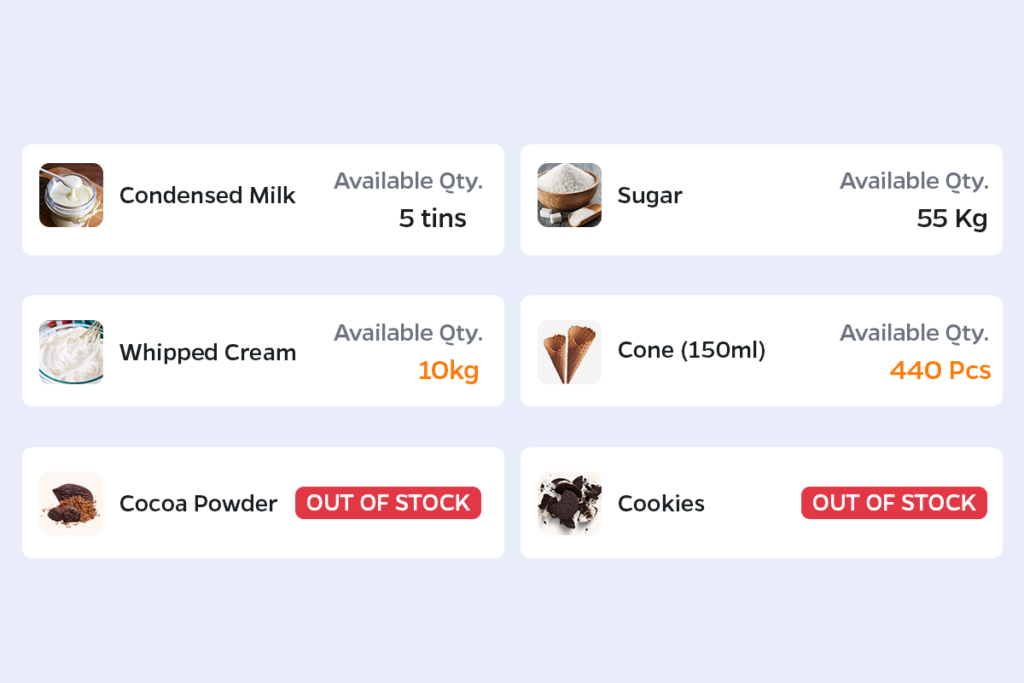Click Available Qty. label on Sugar card

[914, 181]
